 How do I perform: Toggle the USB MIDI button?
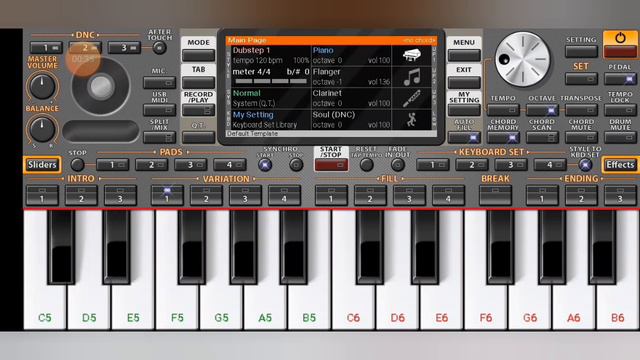[159, 110]
